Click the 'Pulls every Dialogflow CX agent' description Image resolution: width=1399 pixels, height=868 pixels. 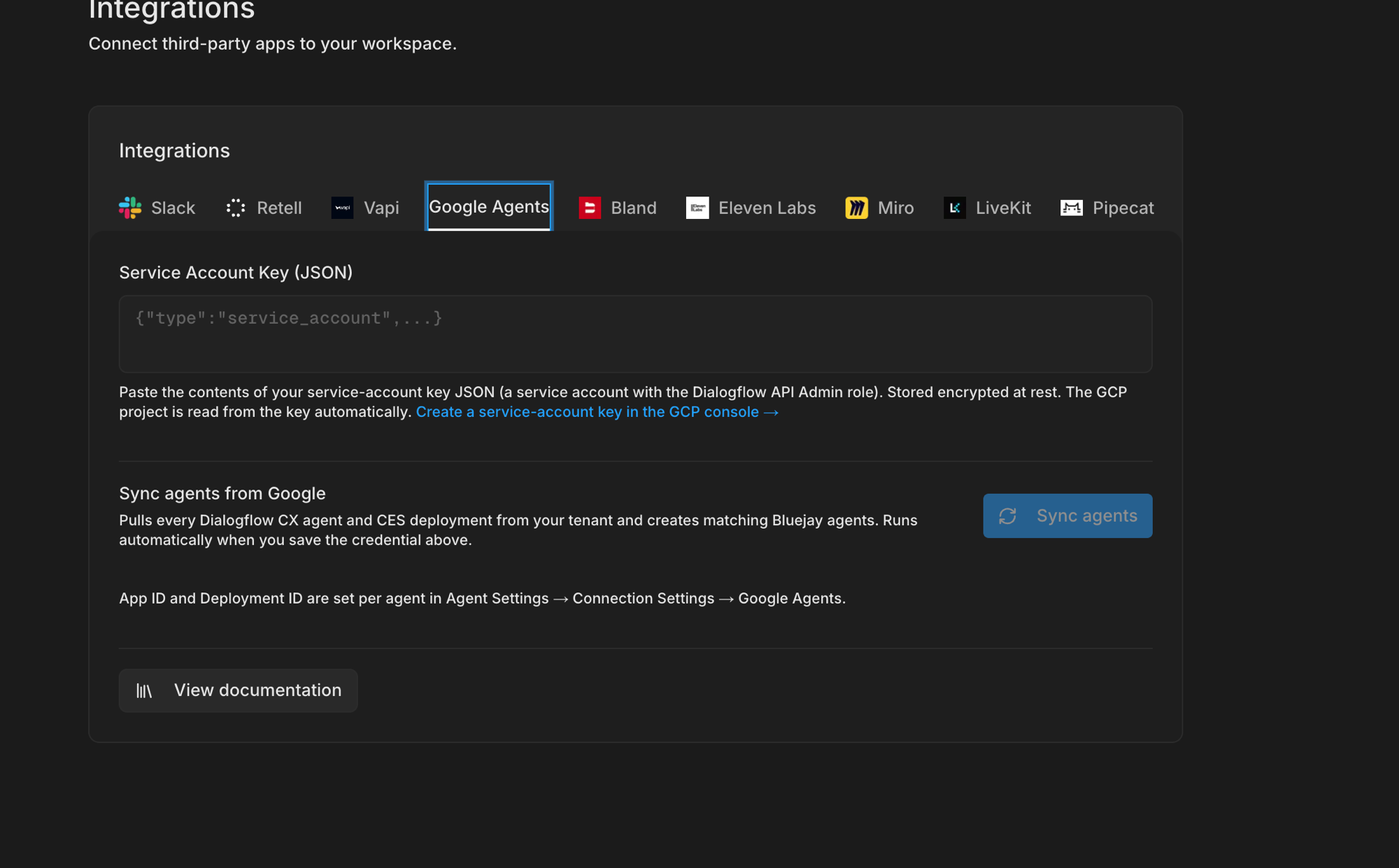pyautogui.click(x=518, y=530)
